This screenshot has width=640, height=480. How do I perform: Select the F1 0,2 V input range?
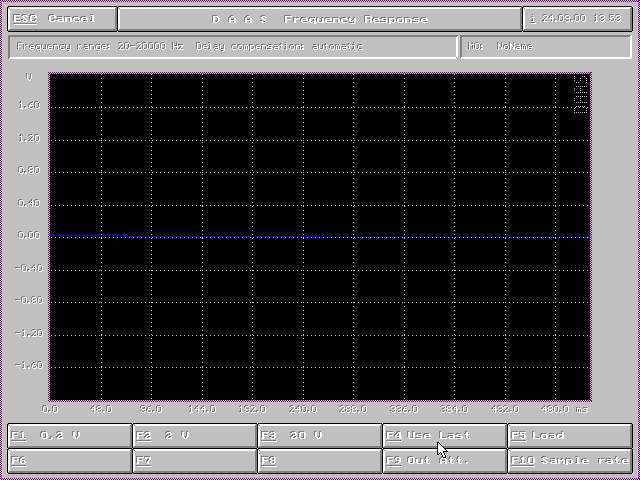click(70, 436)
